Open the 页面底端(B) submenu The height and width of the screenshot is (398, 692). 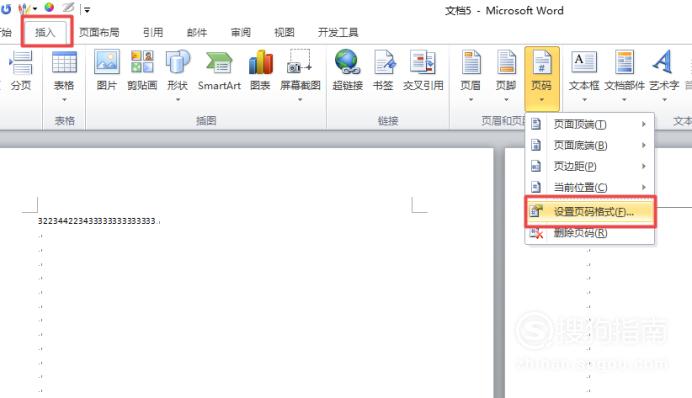pos(590,145)
